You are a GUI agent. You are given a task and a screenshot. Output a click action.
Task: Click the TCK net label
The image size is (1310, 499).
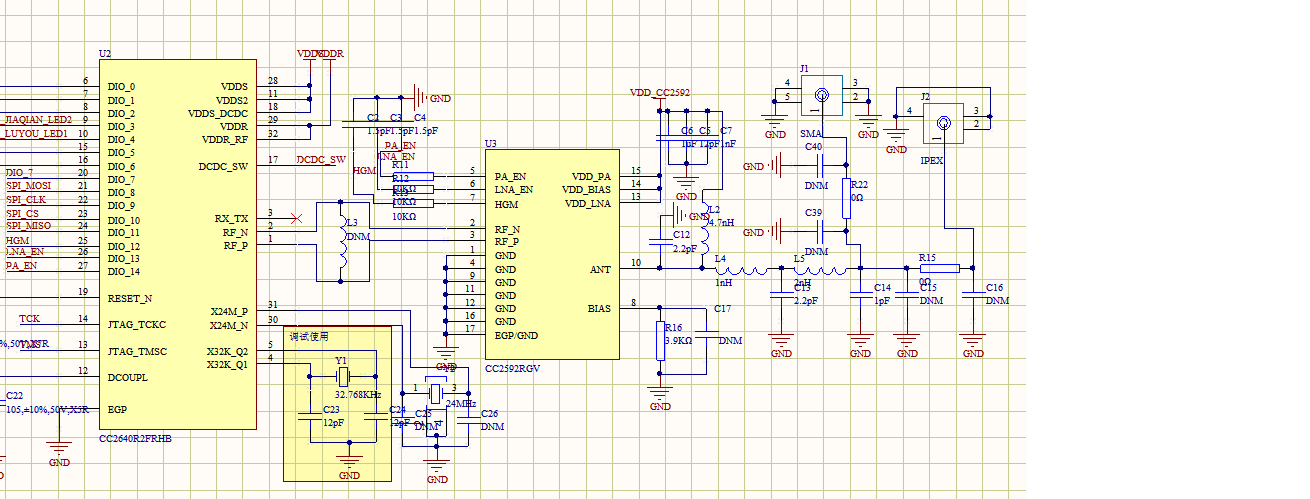click(30, 319)
